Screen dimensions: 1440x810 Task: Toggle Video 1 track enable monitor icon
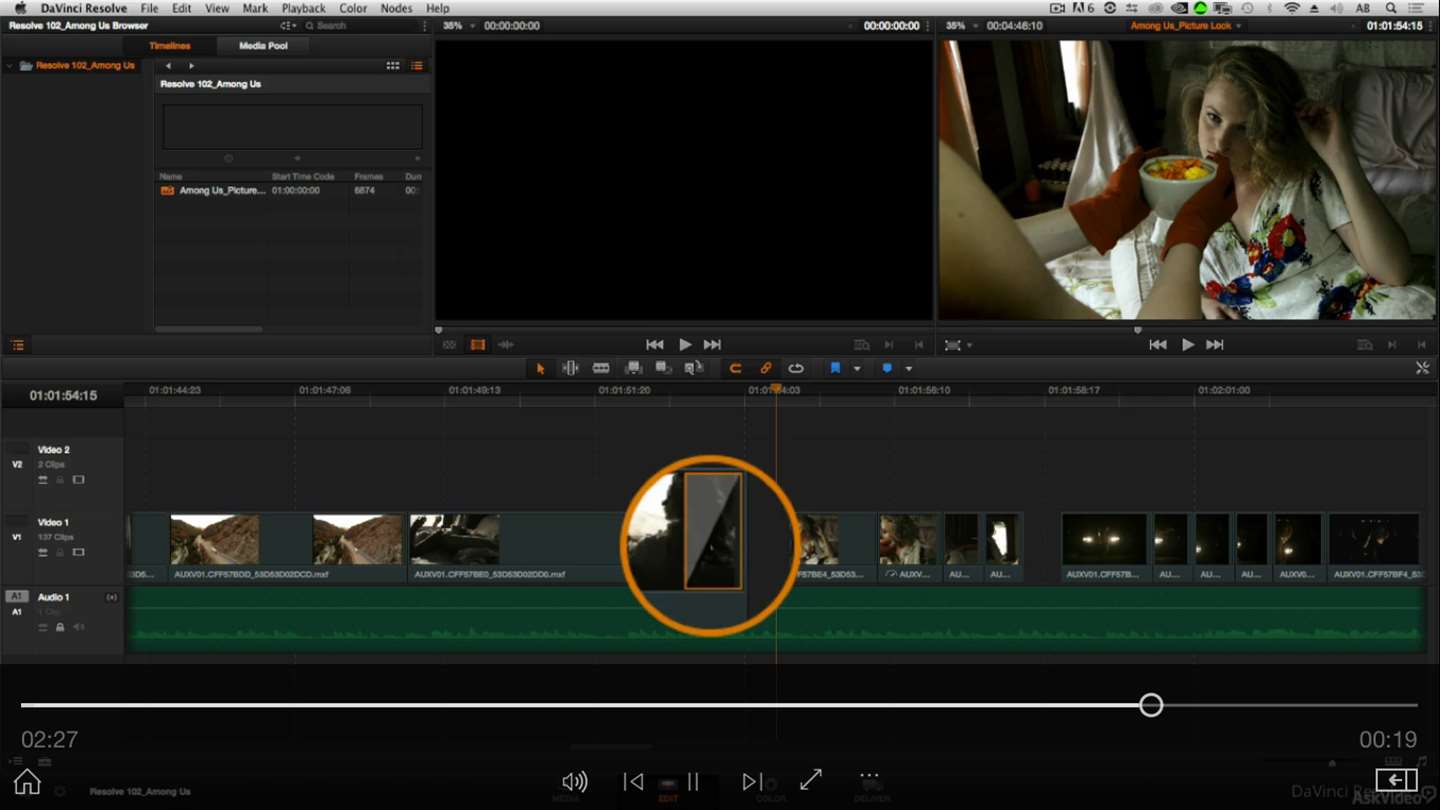(x=78, y=552)
